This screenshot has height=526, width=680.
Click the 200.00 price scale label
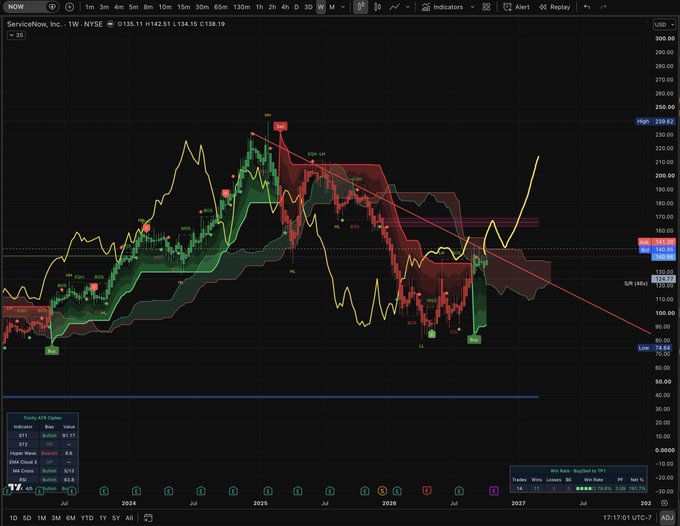(x=664, y=176)
